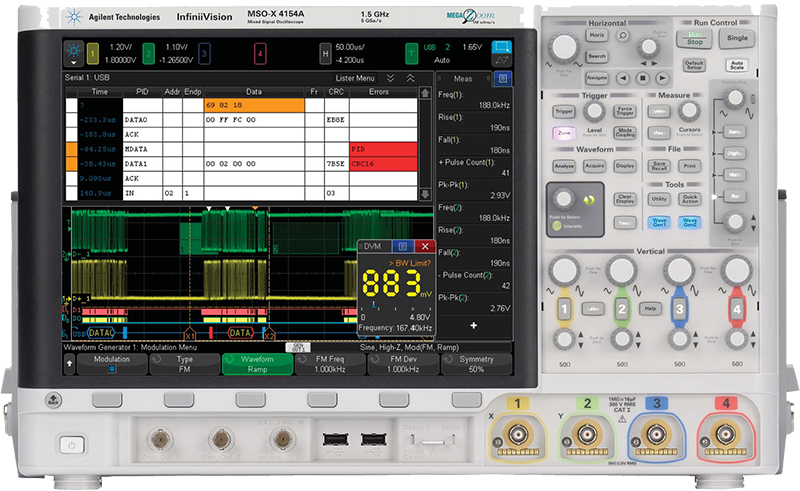This screenshot has width=800, height=491.
Task: Click the Auto Scale key
Action: tap(737, 65)
